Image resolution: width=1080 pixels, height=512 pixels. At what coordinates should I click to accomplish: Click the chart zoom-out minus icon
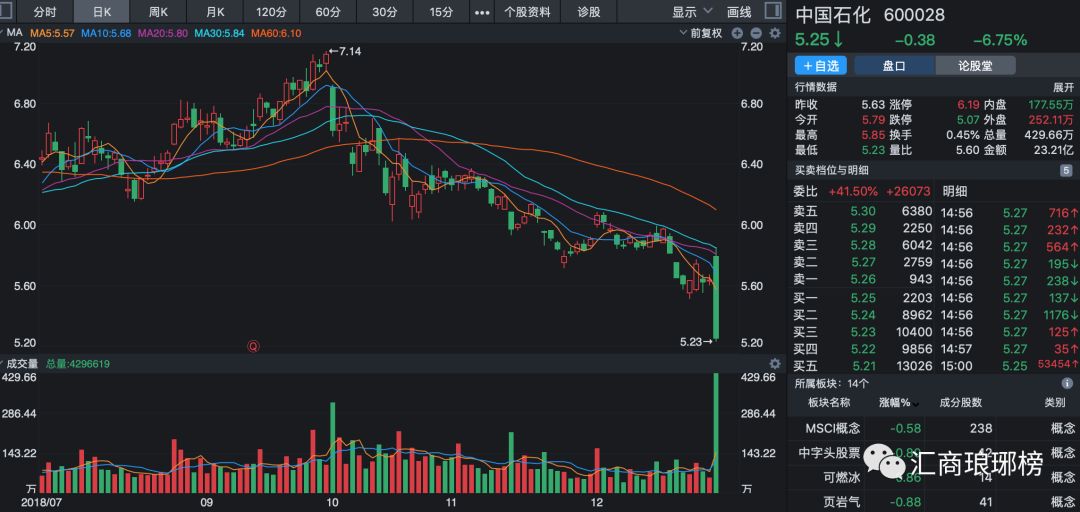755,33
